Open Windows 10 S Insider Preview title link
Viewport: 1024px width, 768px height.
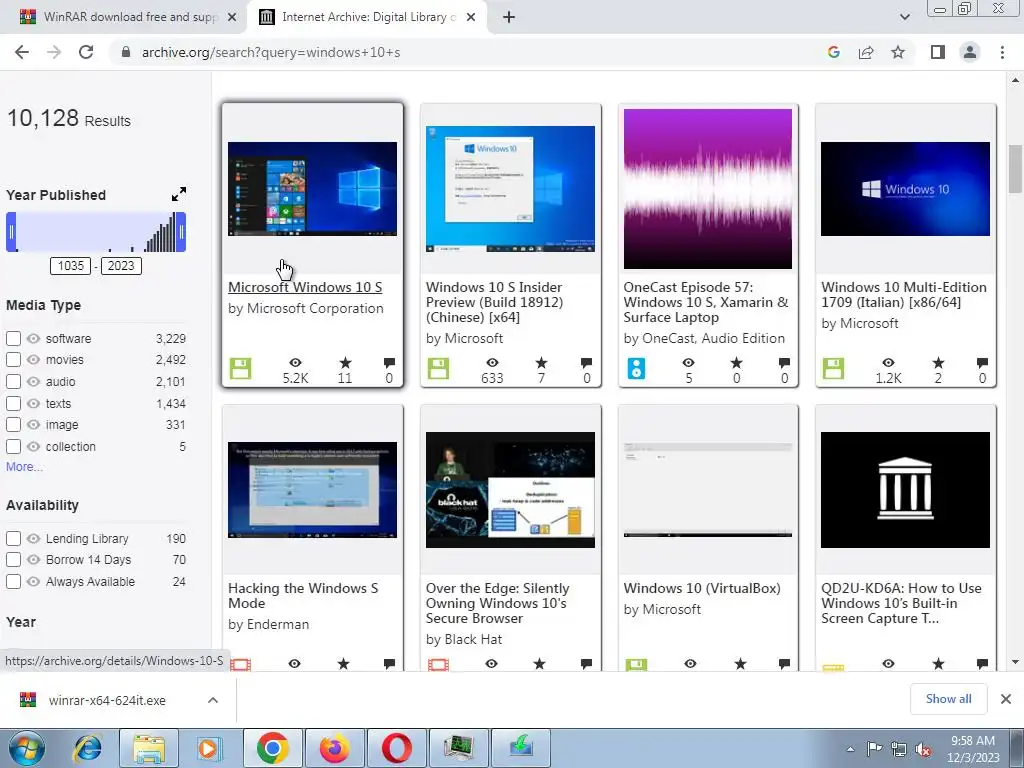[x=494, y=302]
